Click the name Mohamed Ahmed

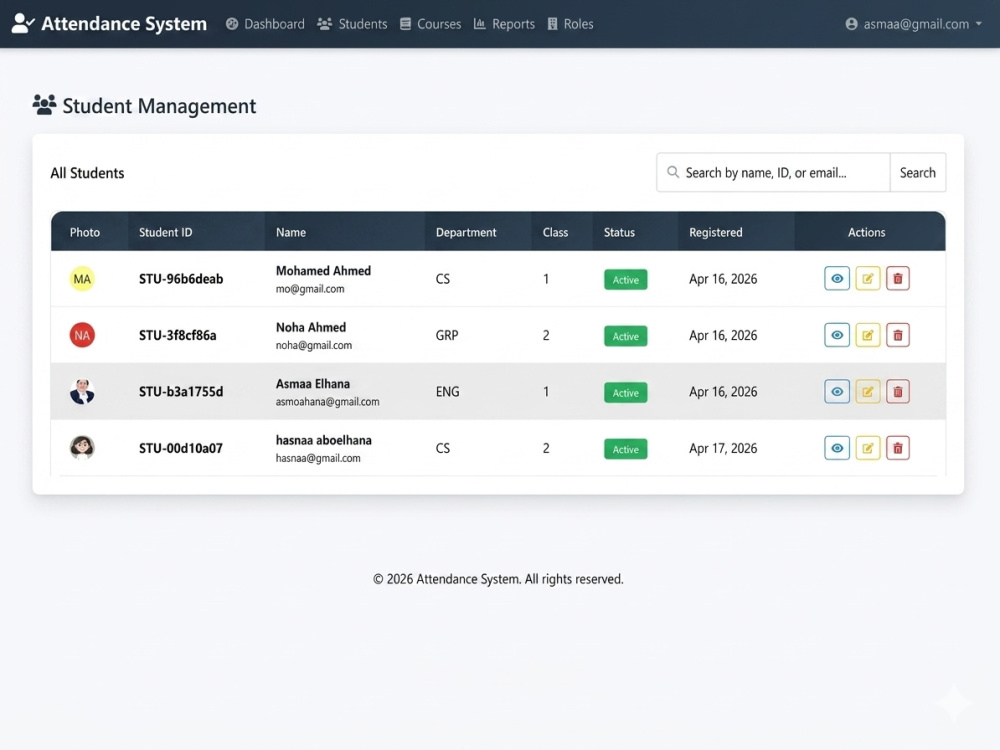[x=323, y=270]
